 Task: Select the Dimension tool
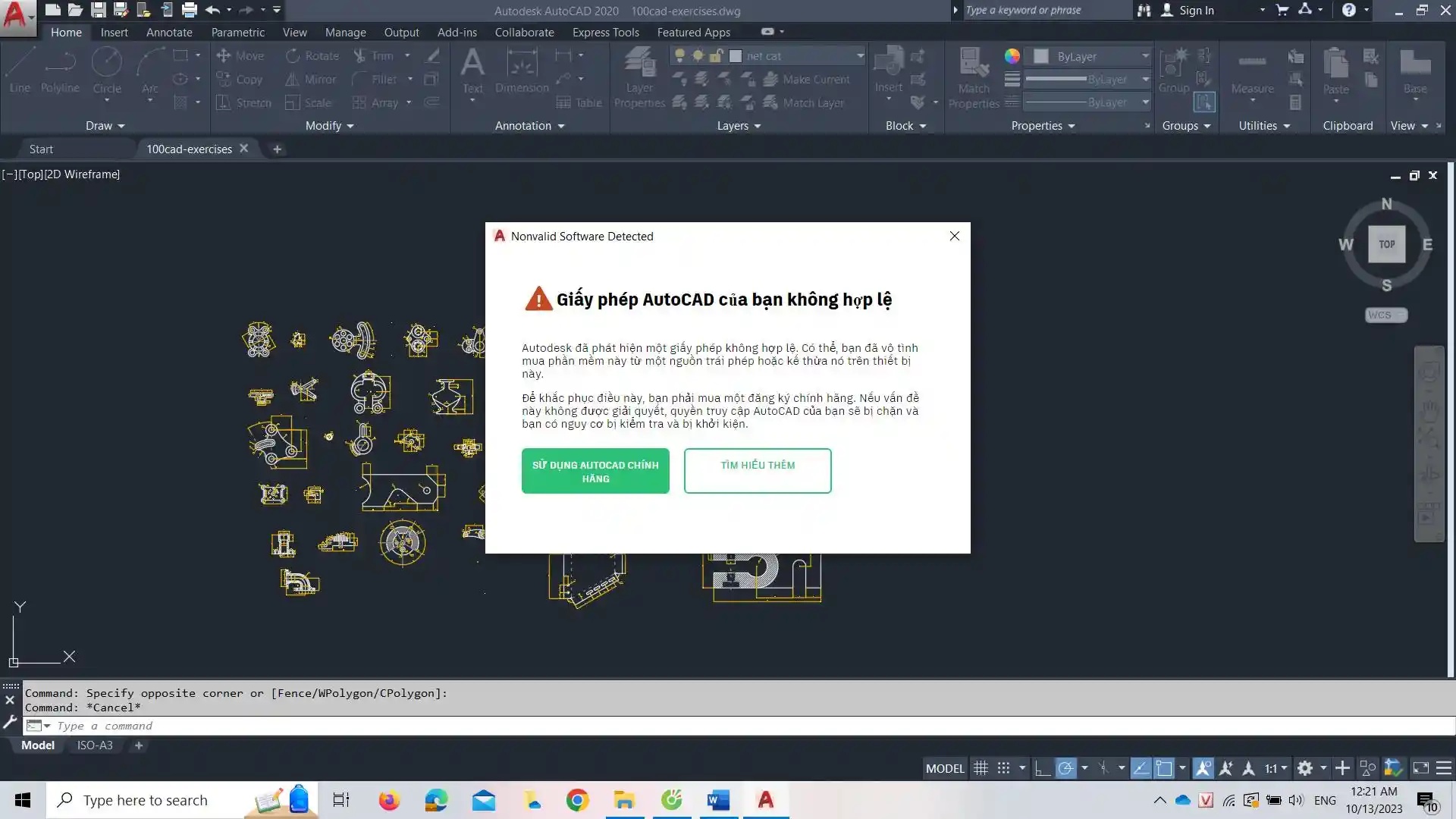coord(522,71)
